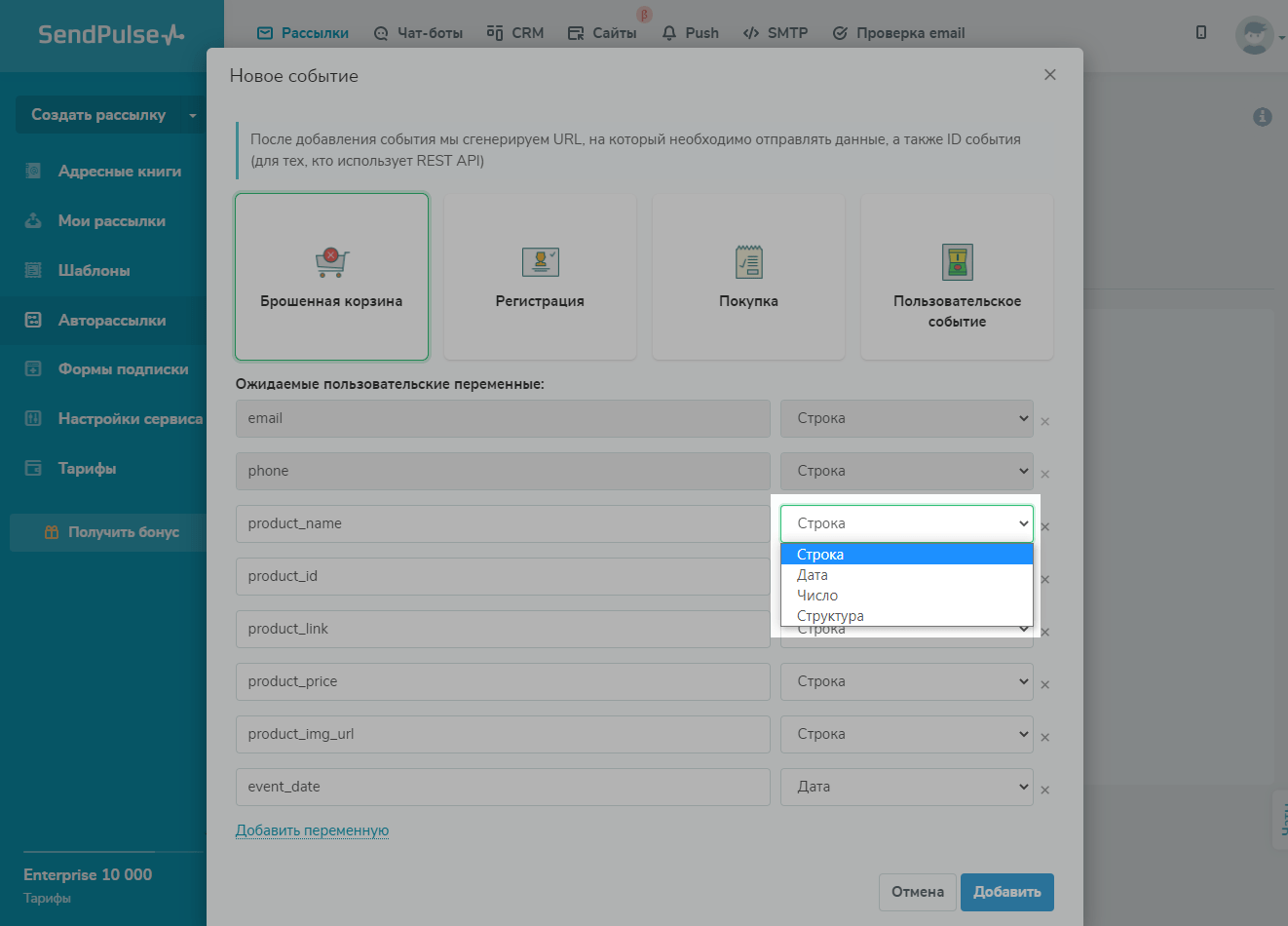
Task: Remove the product_name variable row
Action: click(1044, 527)
